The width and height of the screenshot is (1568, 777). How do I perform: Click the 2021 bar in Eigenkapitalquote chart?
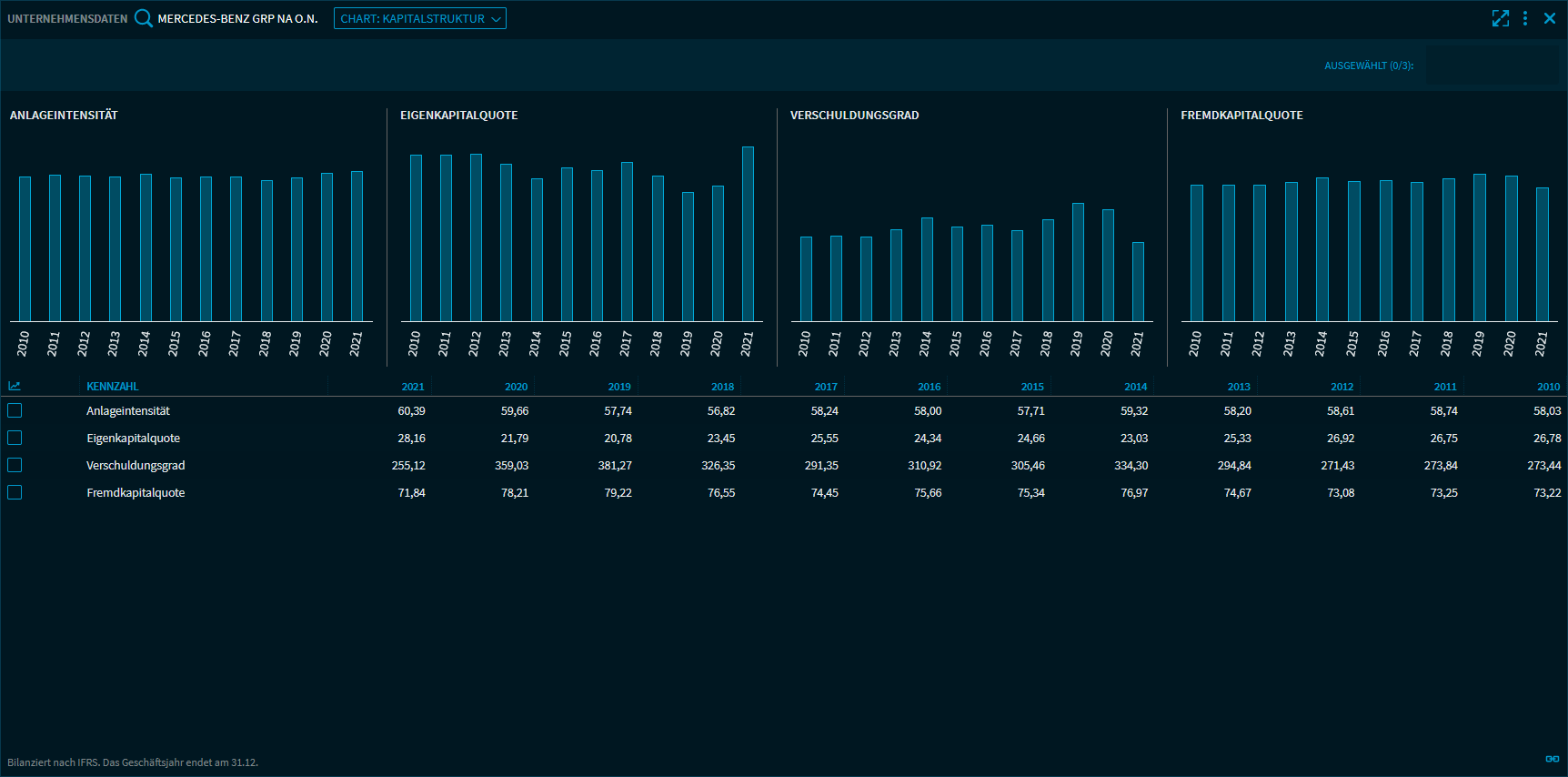tap(748, 234)
